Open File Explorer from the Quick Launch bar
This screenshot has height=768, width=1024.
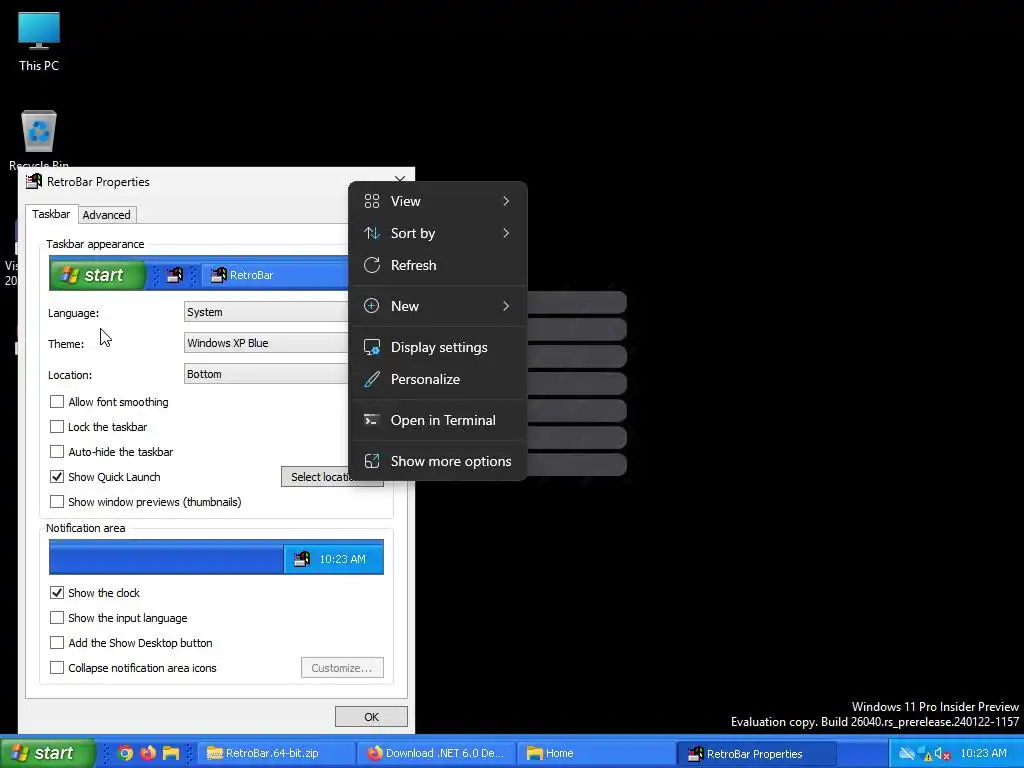[171, 753]
